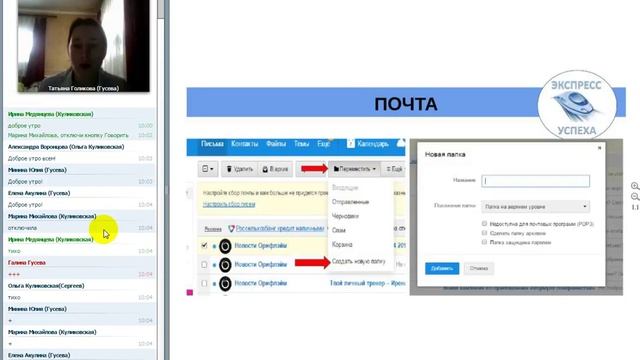The image size is (640, 360).
Task: Tick checkbox of the Твой личный тренер message
Action: click(x=204, y=283)
